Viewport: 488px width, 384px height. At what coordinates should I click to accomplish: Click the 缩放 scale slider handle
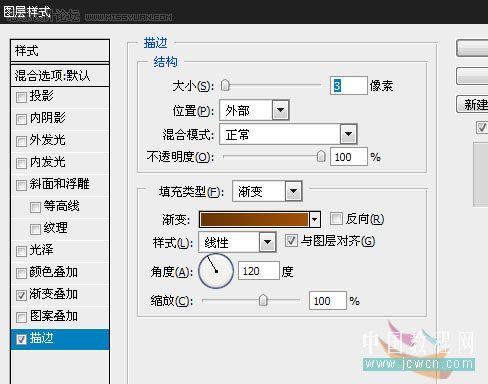(263, 300)
